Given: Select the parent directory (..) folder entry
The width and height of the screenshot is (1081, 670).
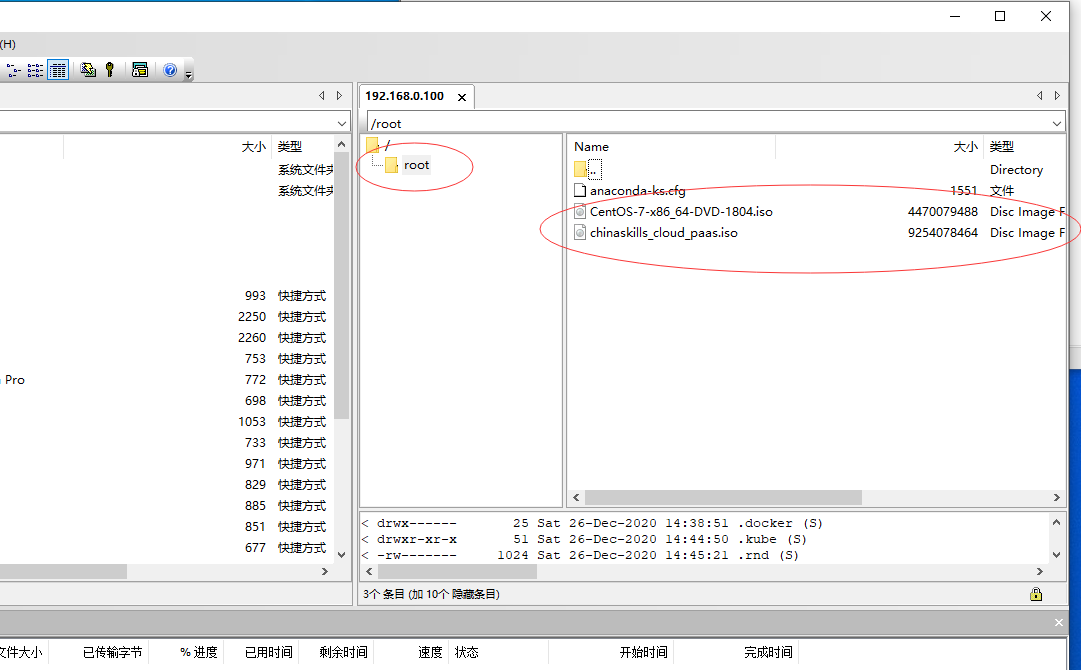Looking at the screenshot, I should [588, 169].
